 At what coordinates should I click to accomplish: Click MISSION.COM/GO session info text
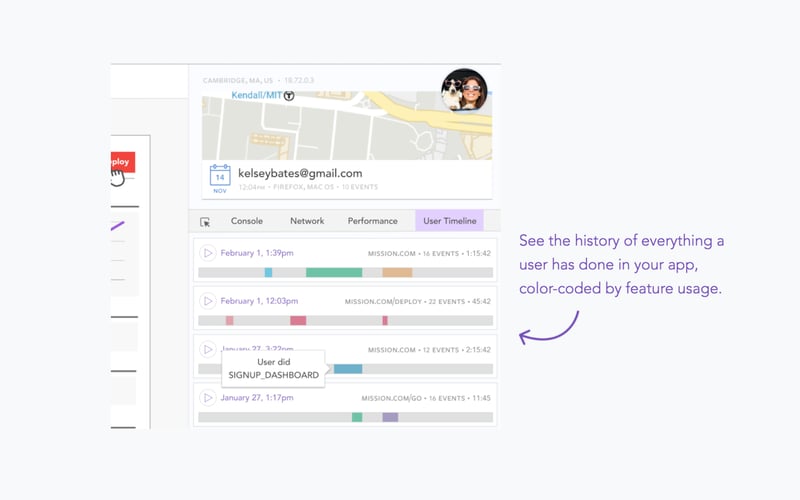point(426,398)
